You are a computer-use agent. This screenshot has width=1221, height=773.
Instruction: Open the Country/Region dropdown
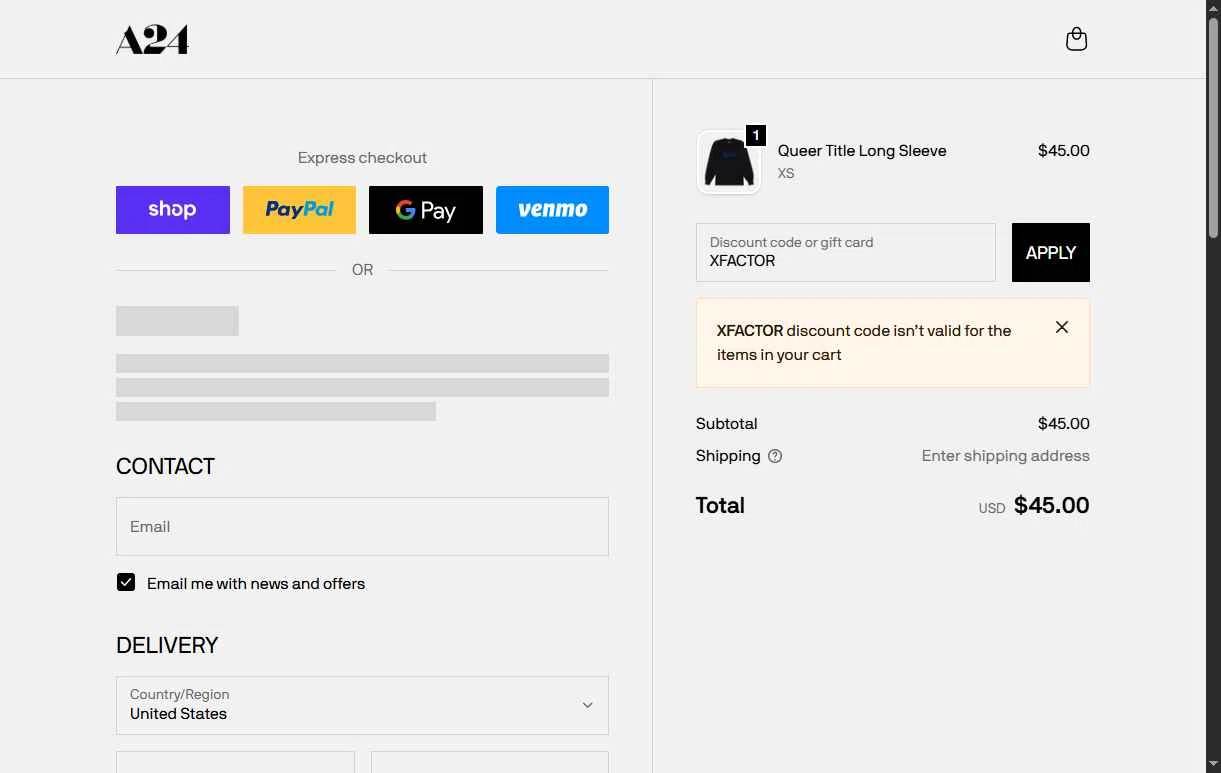pos(362,705)
